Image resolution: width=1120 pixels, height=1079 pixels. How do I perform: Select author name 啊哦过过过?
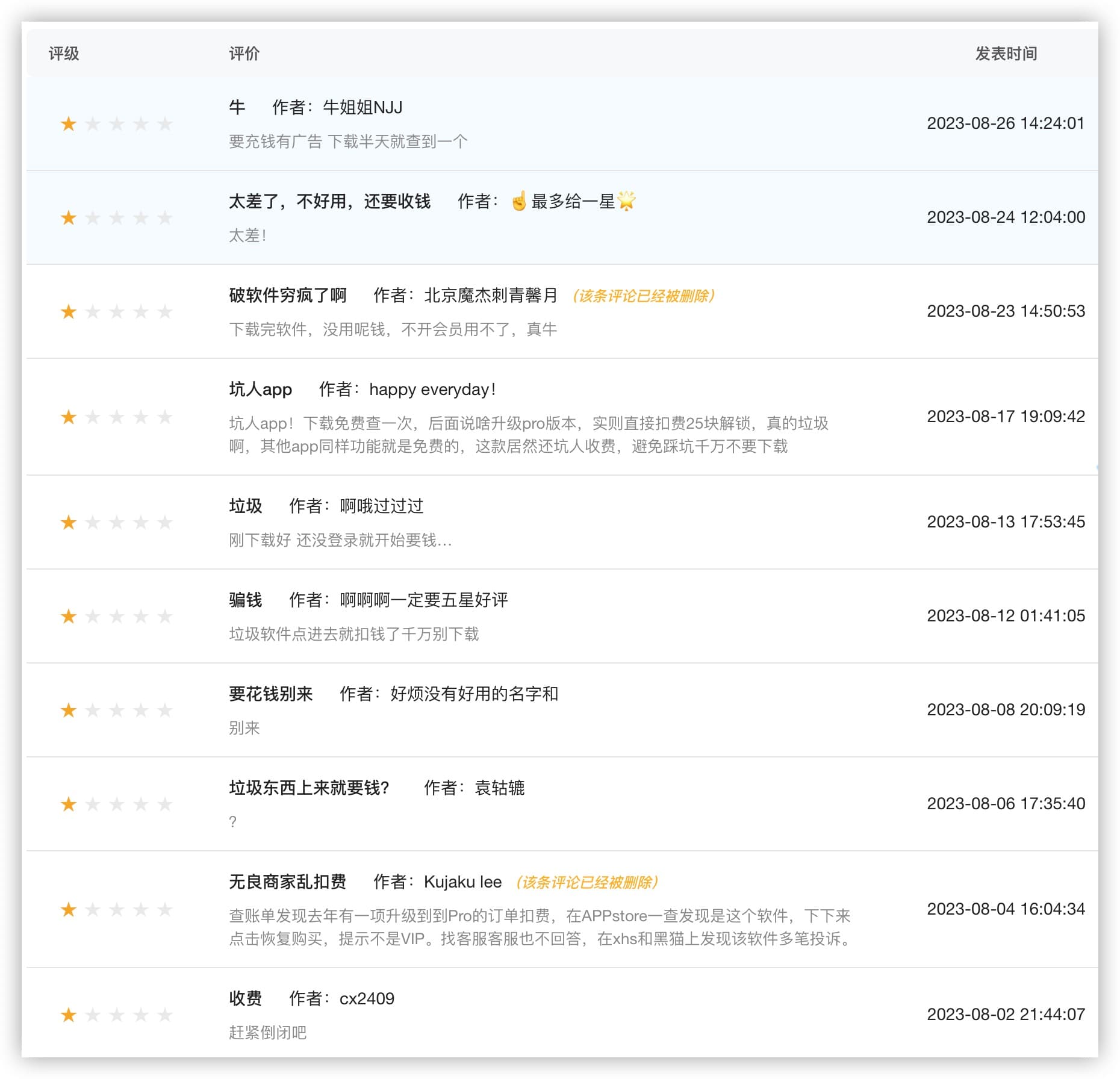pos(382,506)
